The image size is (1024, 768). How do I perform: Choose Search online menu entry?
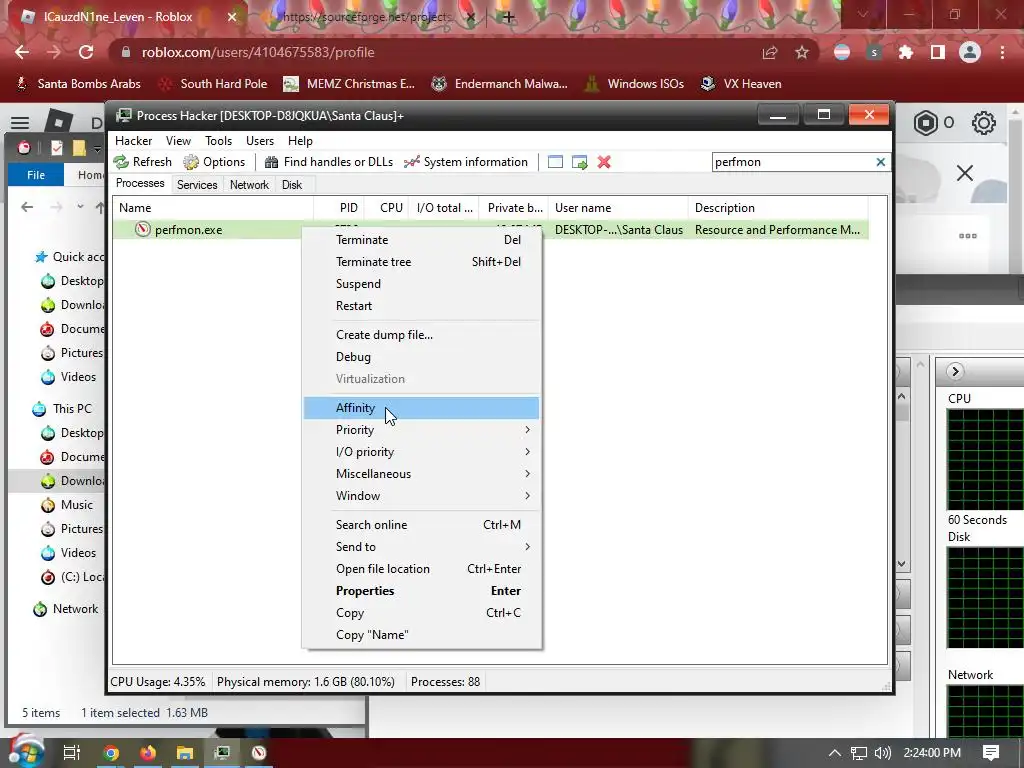coord(421,524)
